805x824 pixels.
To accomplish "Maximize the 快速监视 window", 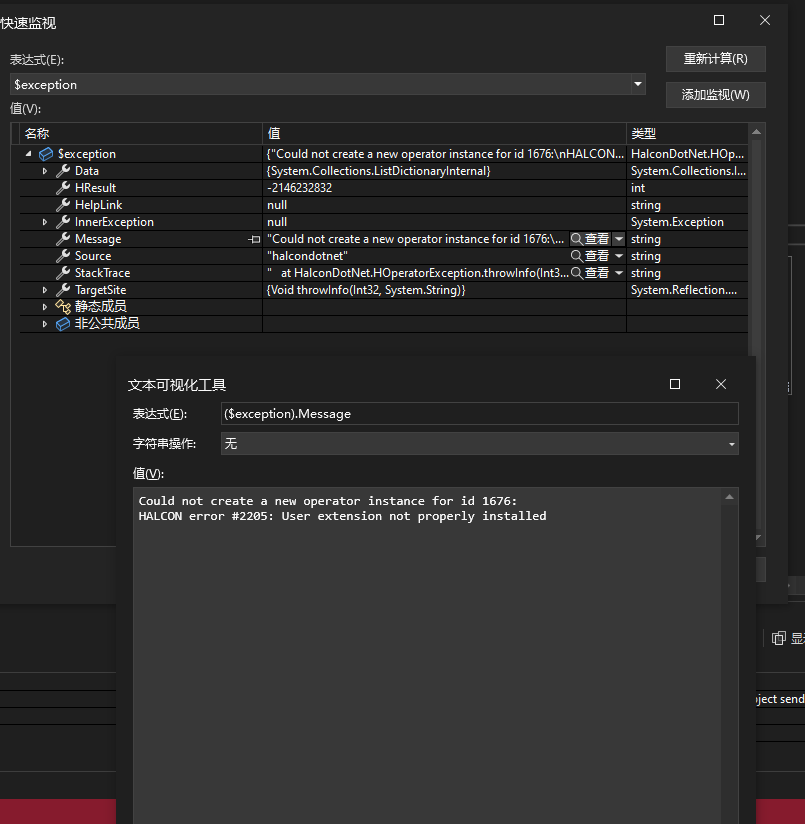I will pyautogui.click(x=719, y=20).
